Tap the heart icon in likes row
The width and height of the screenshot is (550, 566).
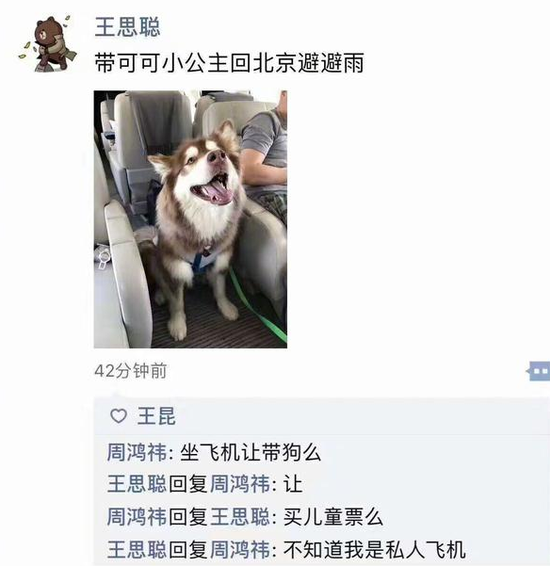point(118,416)
